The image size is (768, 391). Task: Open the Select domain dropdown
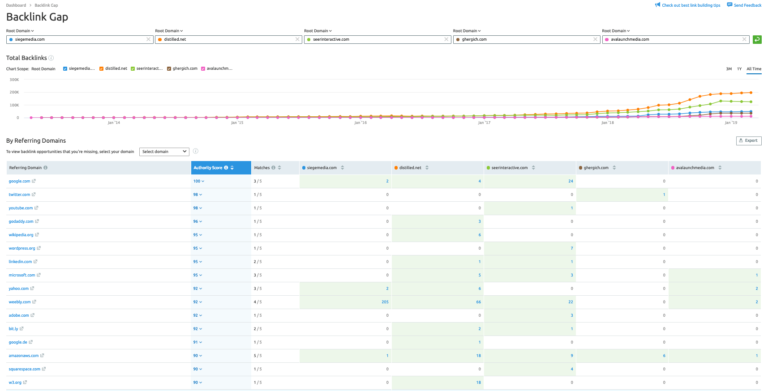(x=164, y=151)
